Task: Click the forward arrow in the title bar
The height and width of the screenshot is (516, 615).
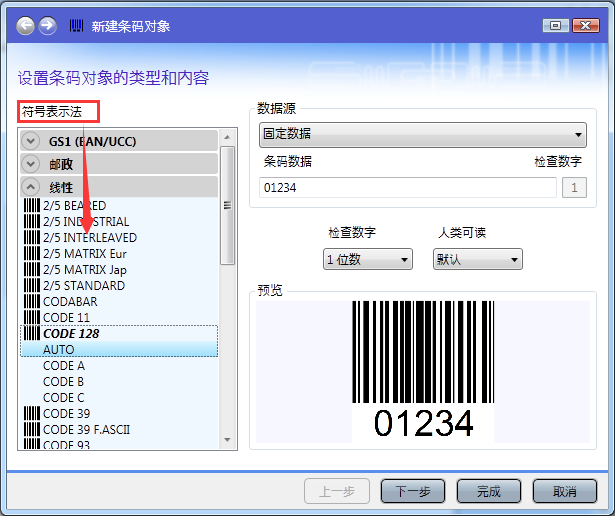Action: (47, 26)
